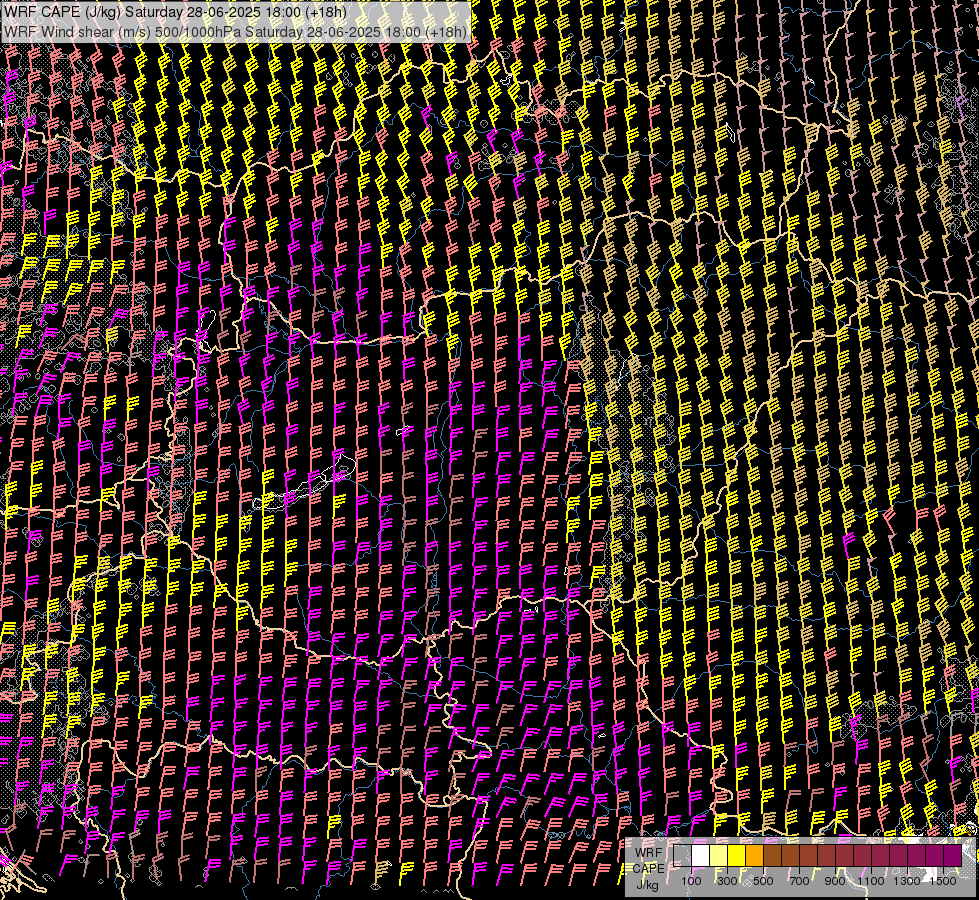Select the orange legend swatch
Image resolution: width=979 pixels, height=900 pixels.
click(x=755, y=855)
